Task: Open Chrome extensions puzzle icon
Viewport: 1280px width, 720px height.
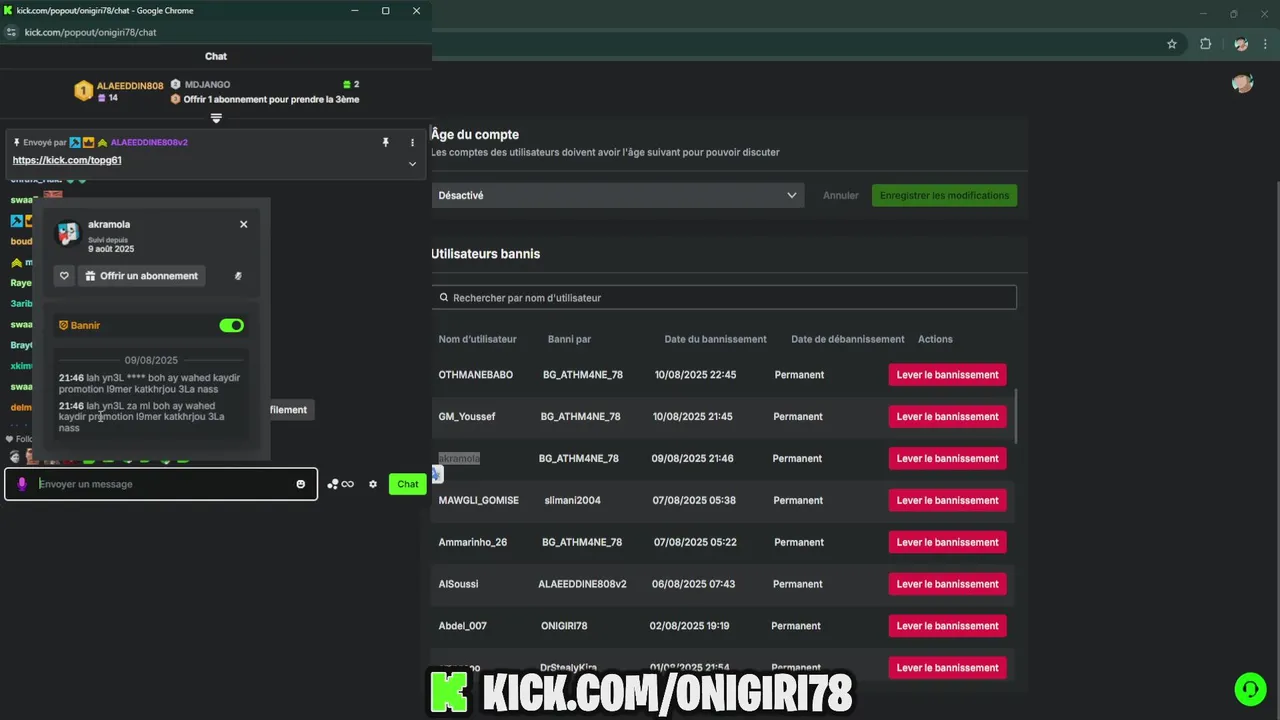Action: click(1206, 44)
